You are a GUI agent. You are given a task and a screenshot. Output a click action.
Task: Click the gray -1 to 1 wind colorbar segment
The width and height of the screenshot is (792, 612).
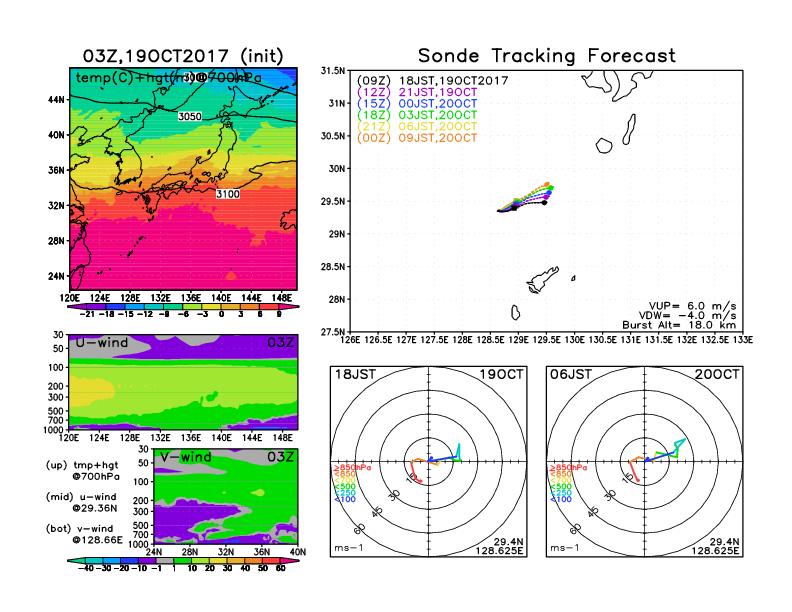pyautogui.click(x=164, y=560)
